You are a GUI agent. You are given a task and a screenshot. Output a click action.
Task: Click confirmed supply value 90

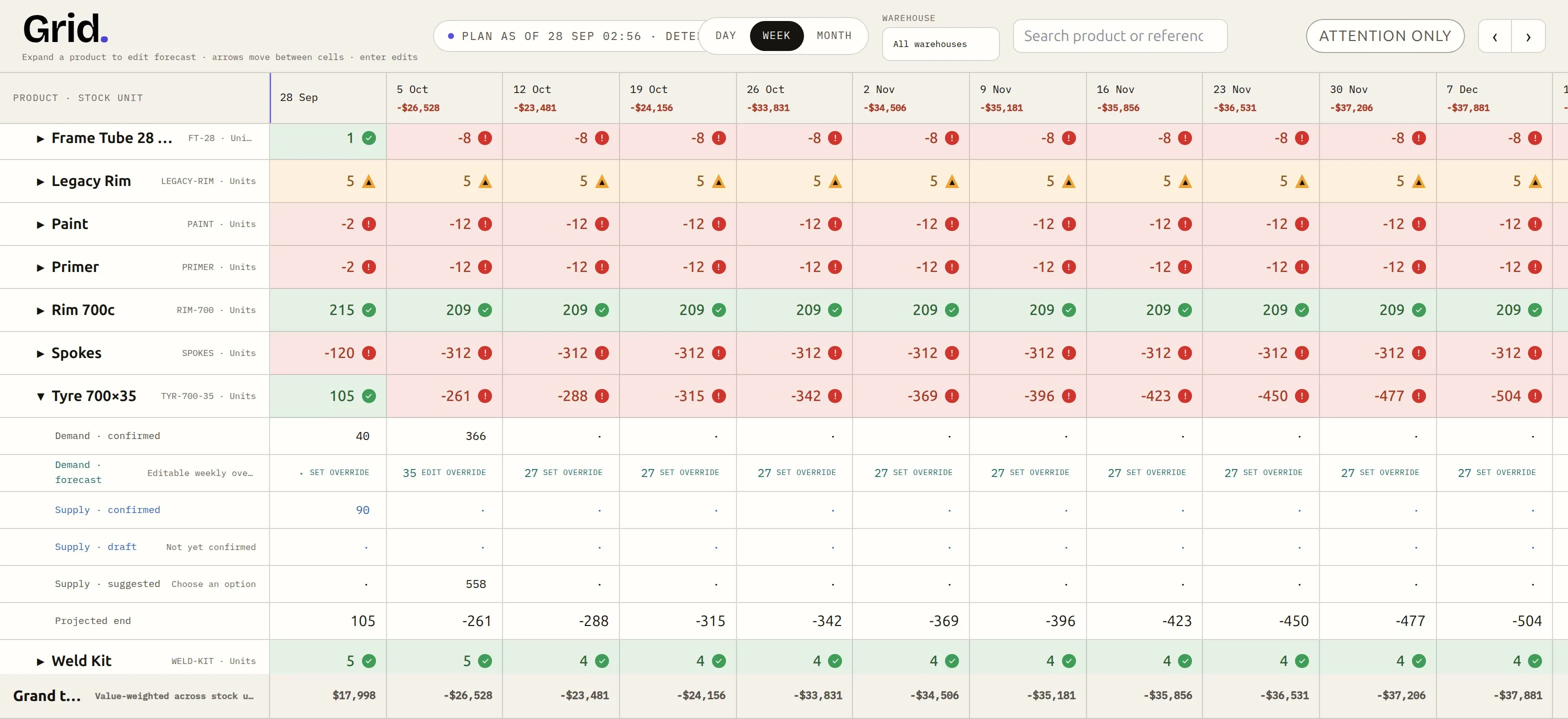click(362, 510)
